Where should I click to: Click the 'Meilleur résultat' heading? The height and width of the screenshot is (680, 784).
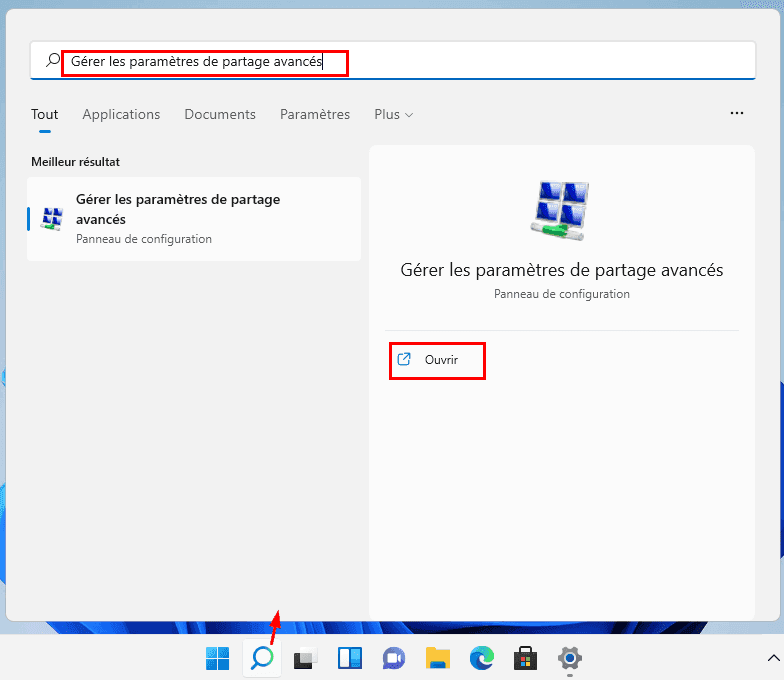point(76,162)
